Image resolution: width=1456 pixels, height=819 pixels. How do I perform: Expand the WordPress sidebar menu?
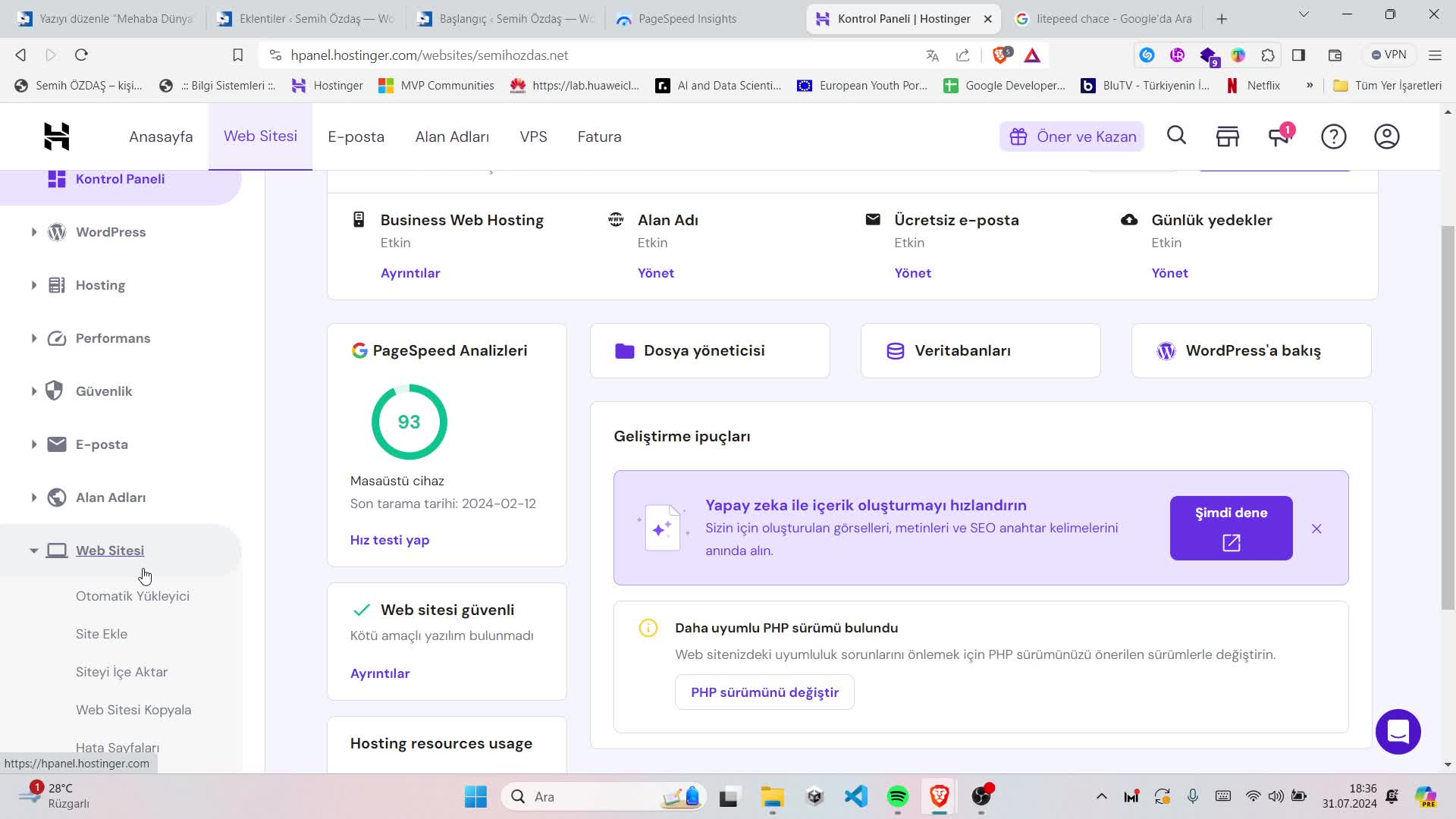[33, 231]
